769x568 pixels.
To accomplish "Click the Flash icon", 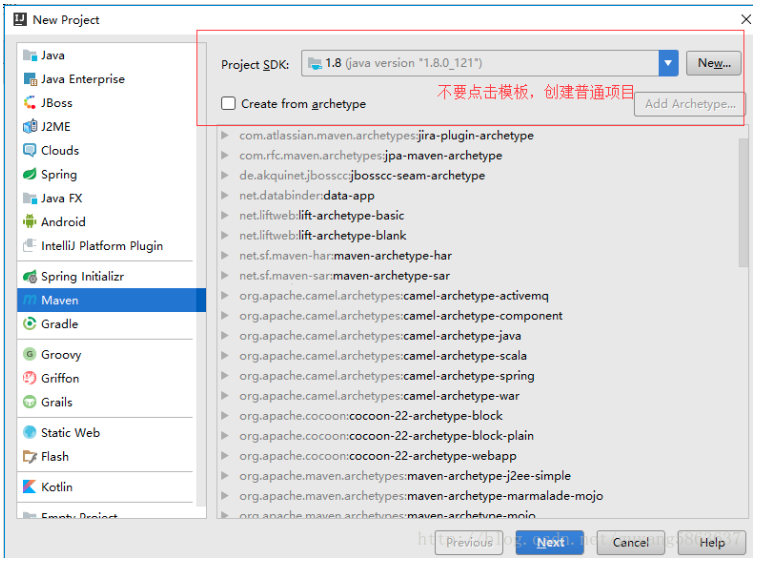I will pyautogui.click(x=30, y=457).
